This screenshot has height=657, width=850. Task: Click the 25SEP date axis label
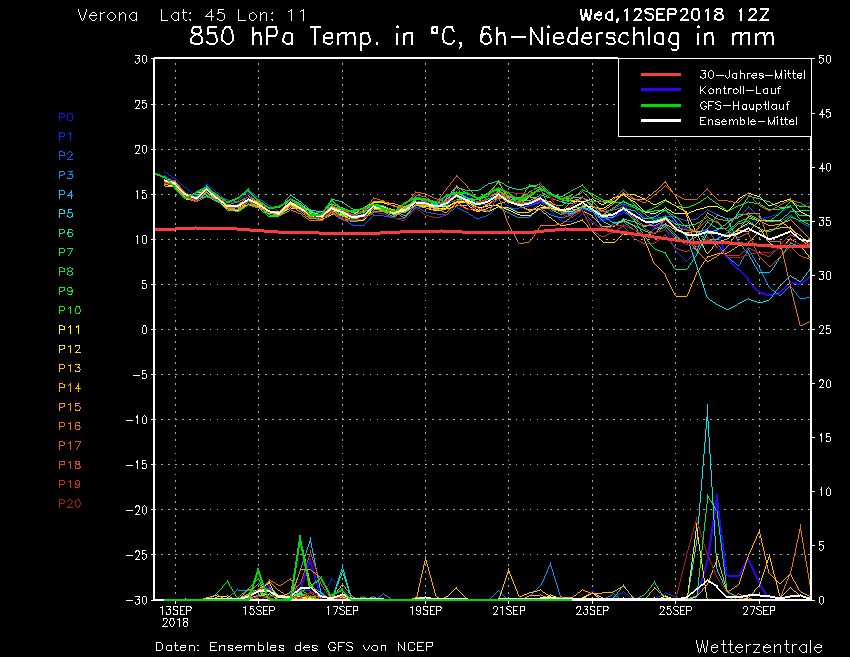676,609
